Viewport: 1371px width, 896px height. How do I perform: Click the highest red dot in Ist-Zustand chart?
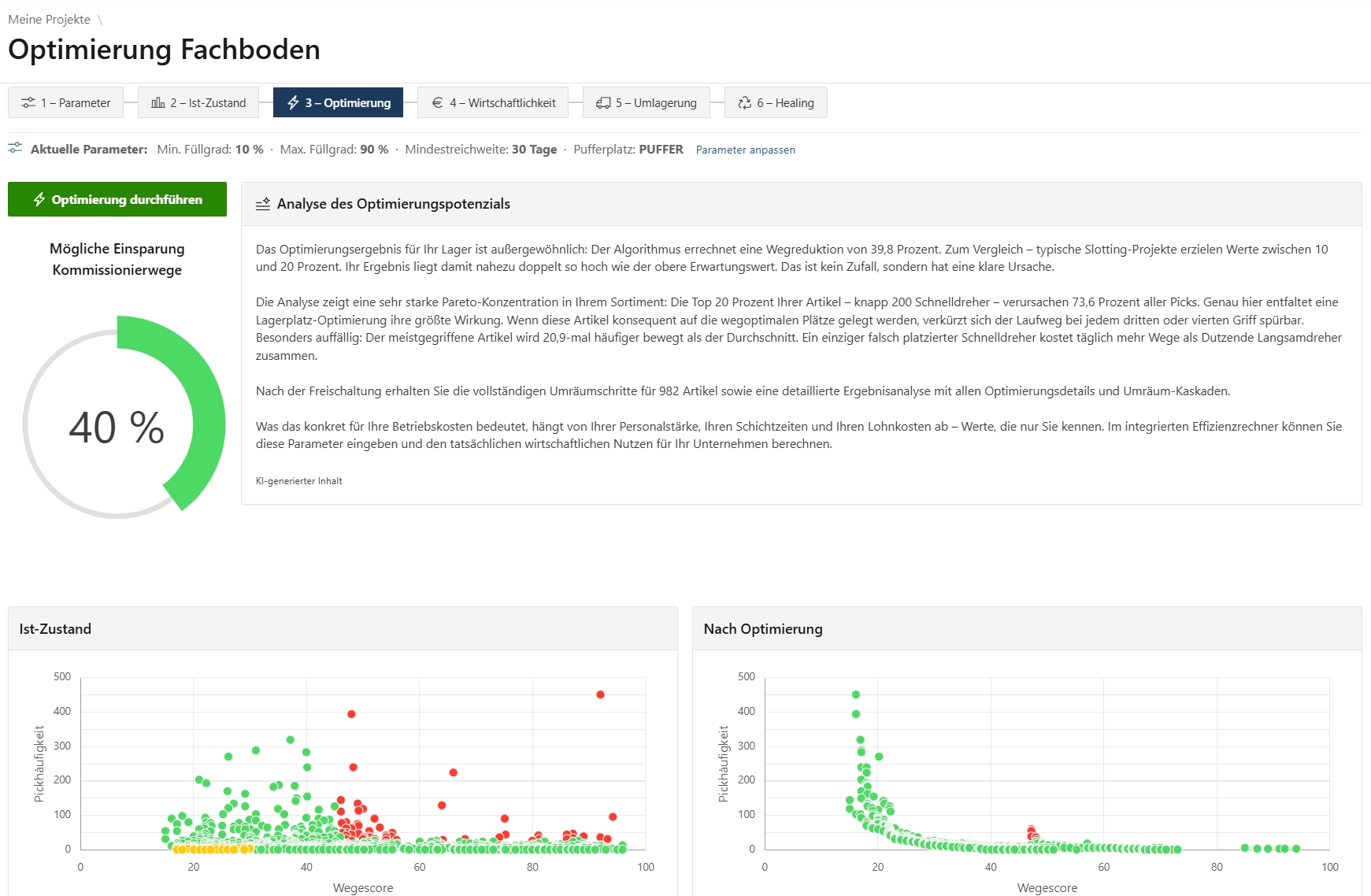pyautogui.click(x=600, y=694)
